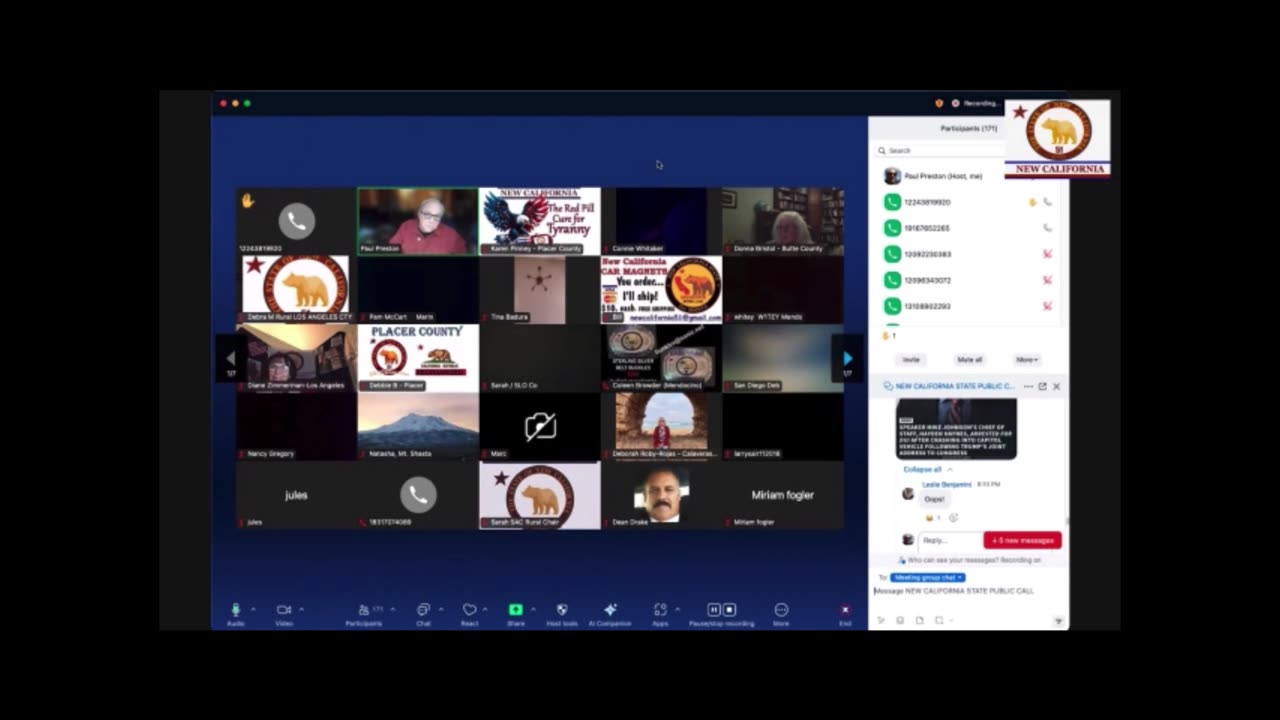Pop out the chat panel window icon

[1042, 386]
